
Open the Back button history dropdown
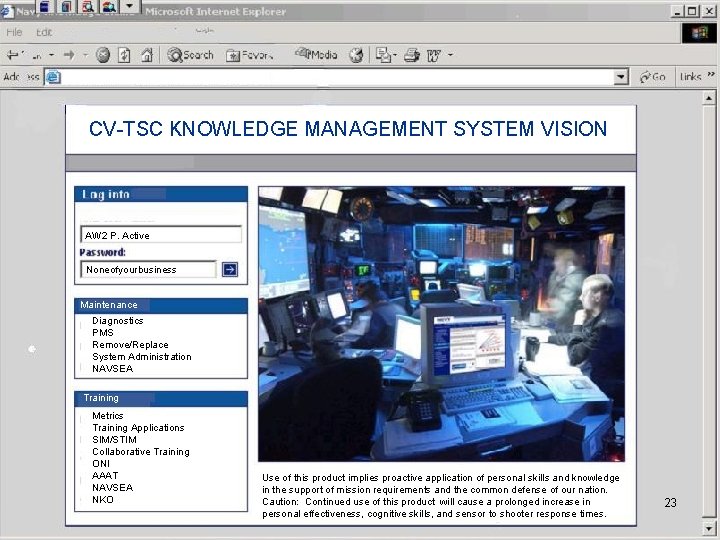click(51, 56)
